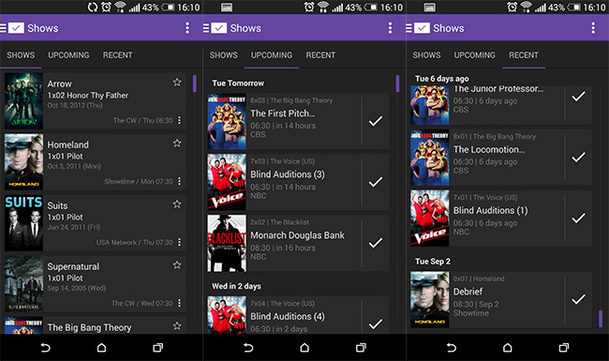
Task: Open Suits poster thumbnail
Action: tap(24, 223)
